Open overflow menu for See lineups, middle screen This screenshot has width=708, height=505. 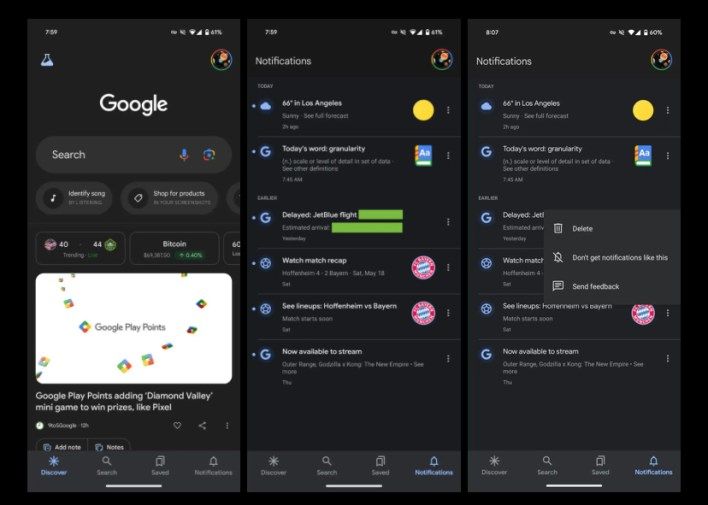pyautogui.click(x=448, y=313)
